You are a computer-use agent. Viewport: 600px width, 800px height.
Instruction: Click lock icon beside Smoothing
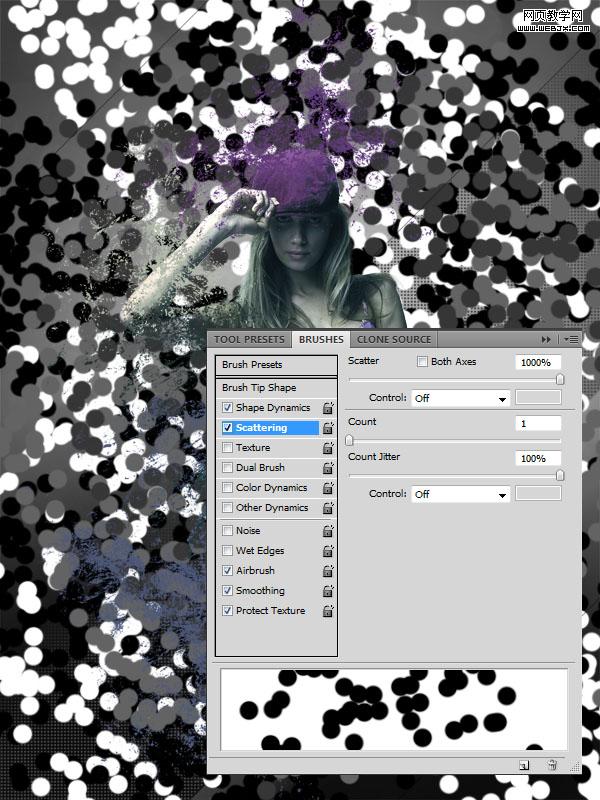328,590
